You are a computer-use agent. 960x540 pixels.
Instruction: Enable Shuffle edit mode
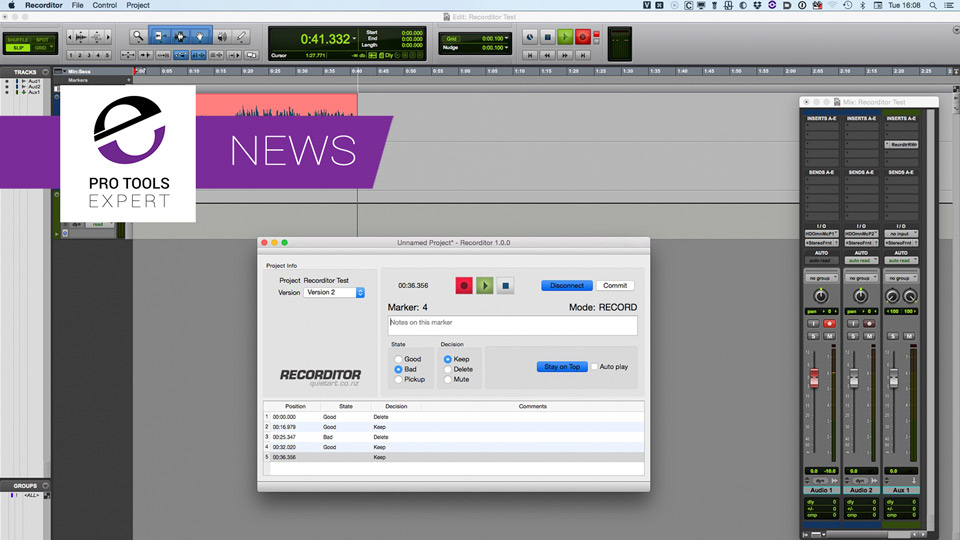click(18, 40)
